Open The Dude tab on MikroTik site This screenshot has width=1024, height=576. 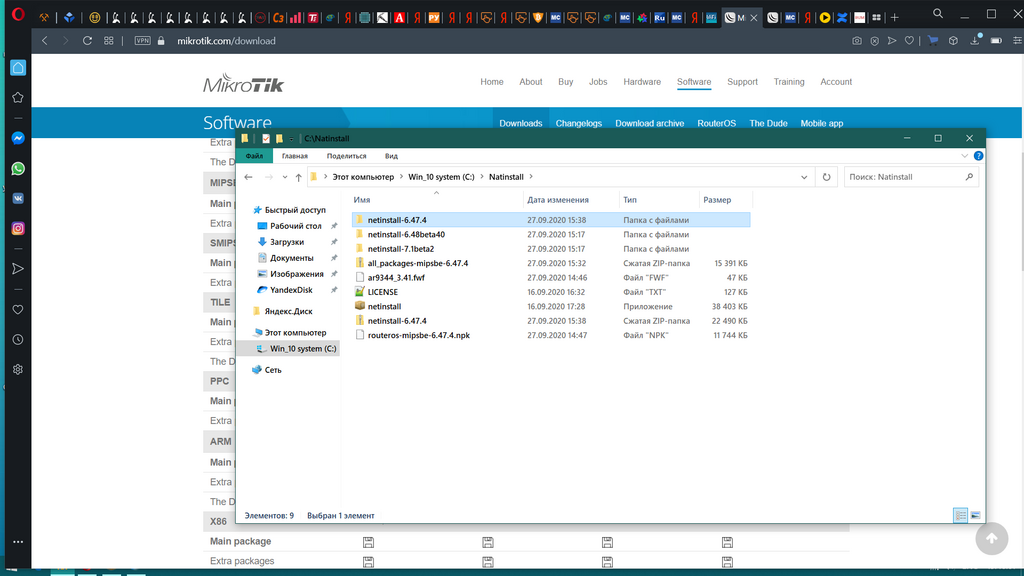[x=768, y=123]
